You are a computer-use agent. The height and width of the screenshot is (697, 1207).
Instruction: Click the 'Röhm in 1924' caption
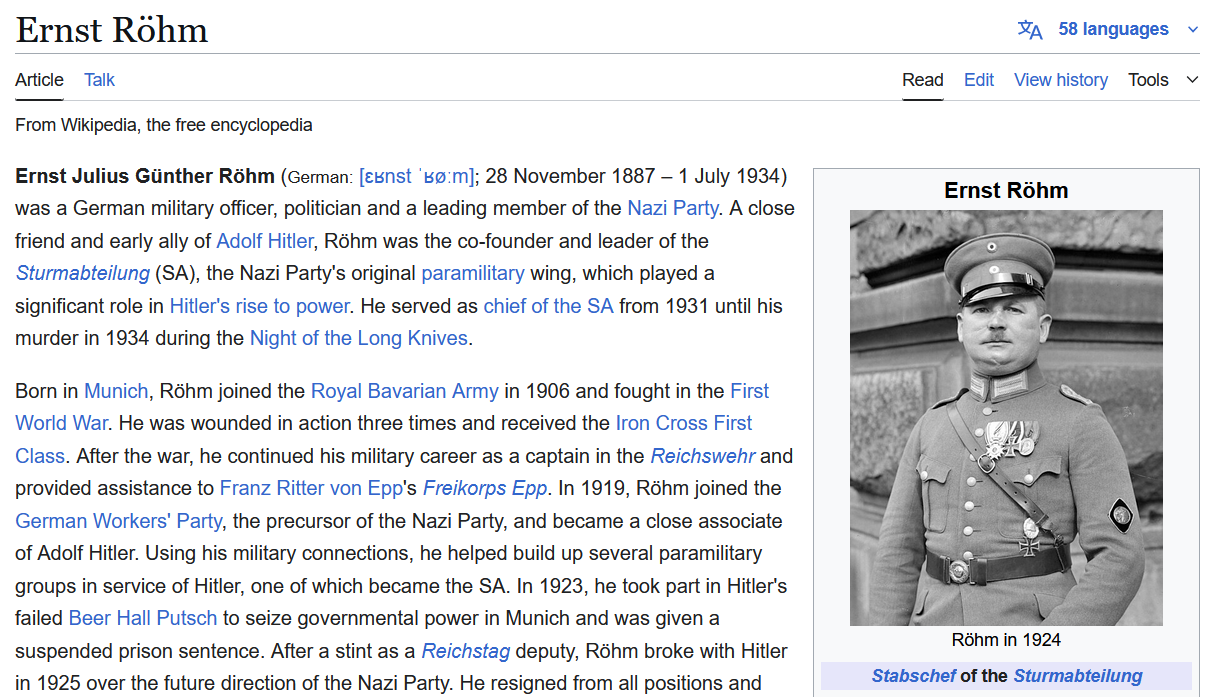click(1006, 640)
